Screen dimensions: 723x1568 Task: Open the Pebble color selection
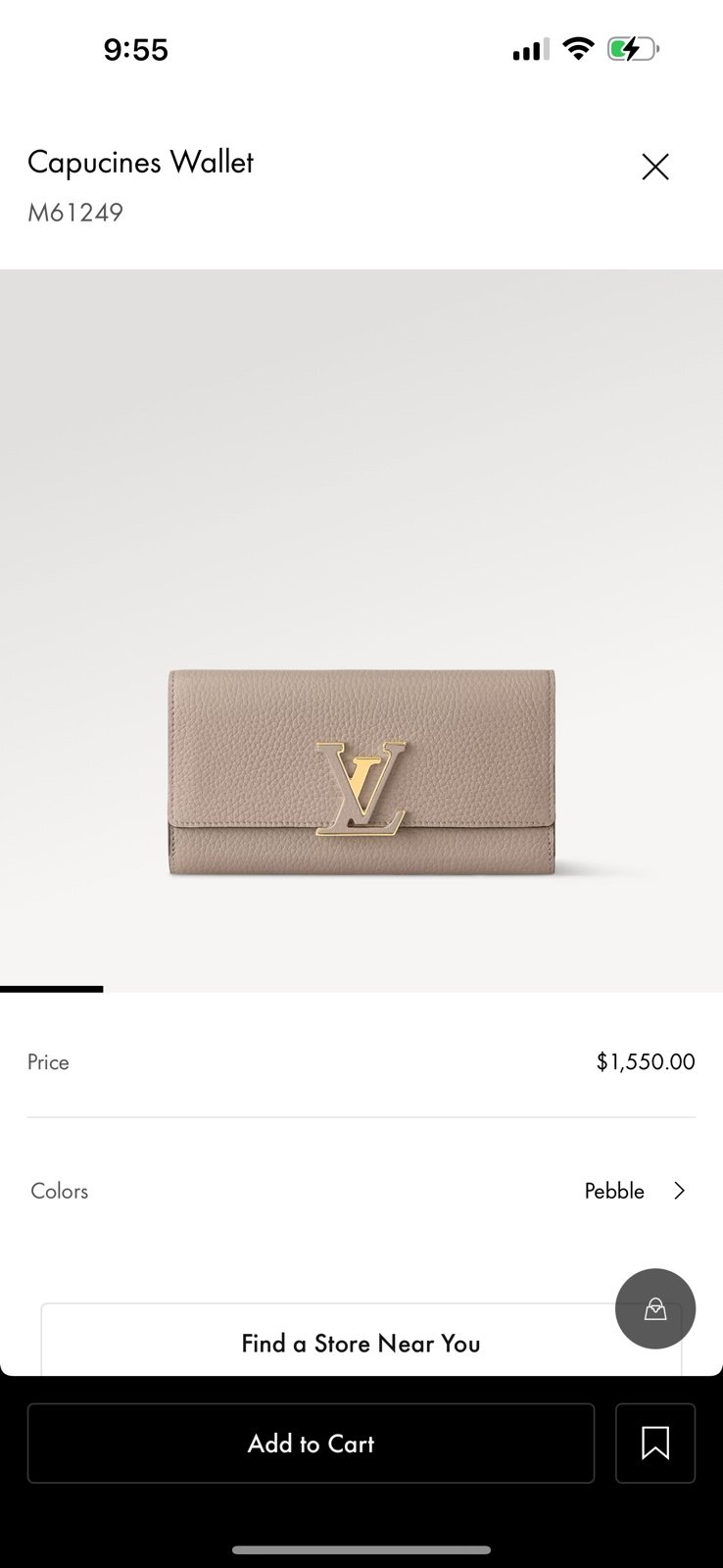pos(614,1191)
